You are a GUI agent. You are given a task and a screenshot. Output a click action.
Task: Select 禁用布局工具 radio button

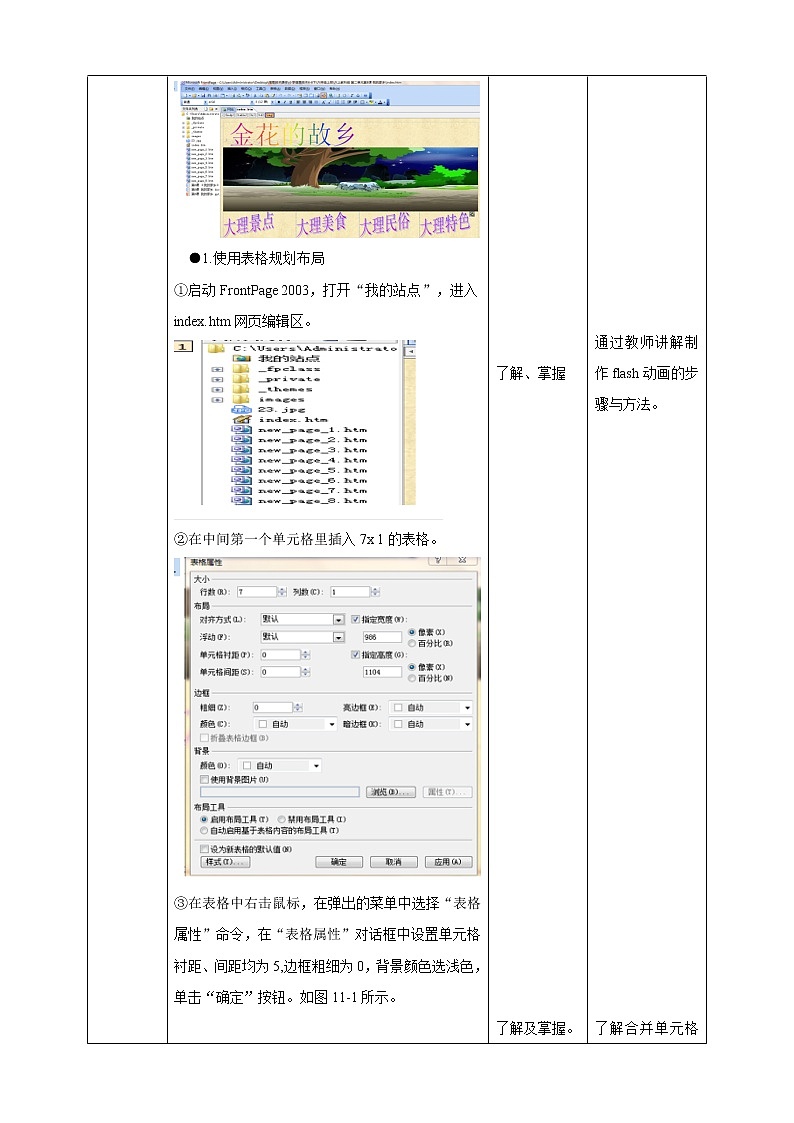coord(281,819)
